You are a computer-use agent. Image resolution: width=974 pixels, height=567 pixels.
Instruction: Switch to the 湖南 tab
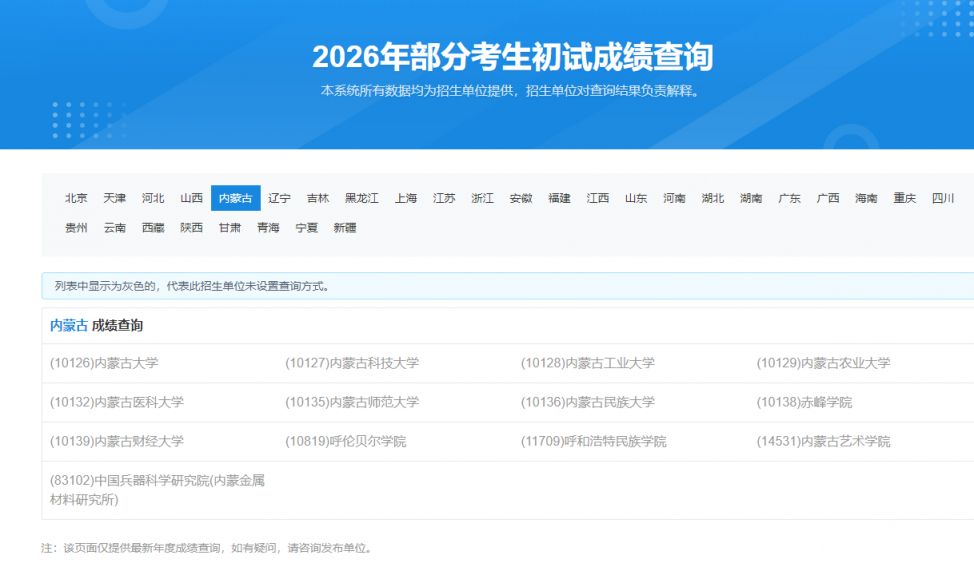(x=751, y=198)
